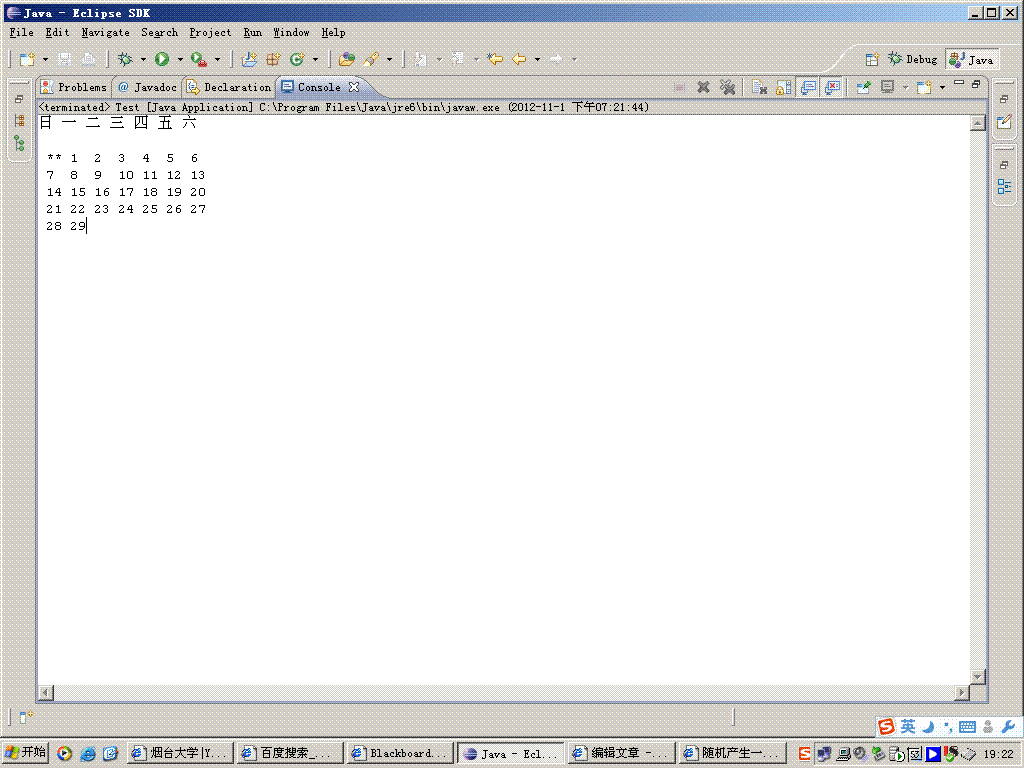Open the 烟台大学 taskbar window
This screenshot has height=768, width=1024.
click(x=180, y=753)
